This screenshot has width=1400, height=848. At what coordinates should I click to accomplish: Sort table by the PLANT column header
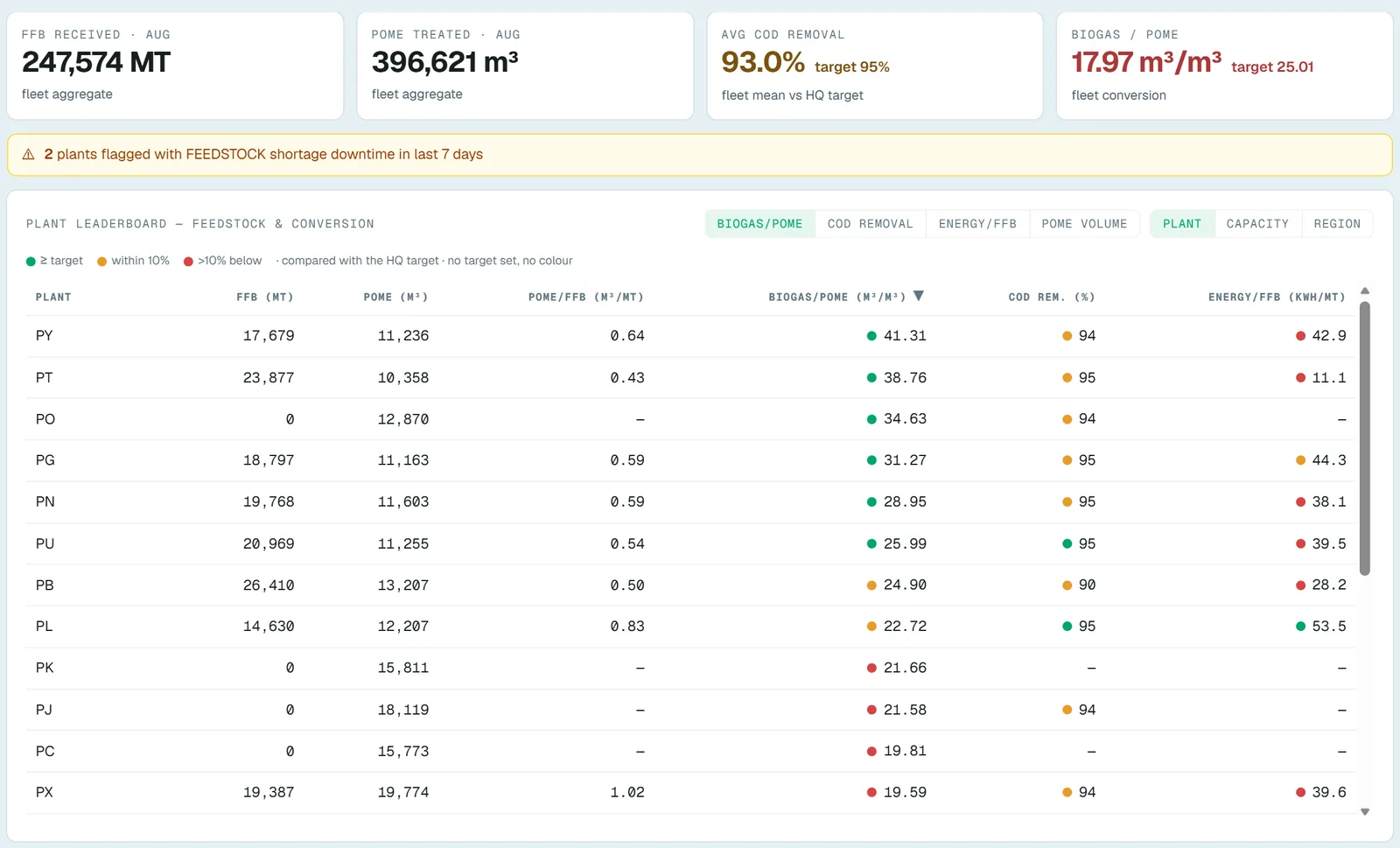click(53, 298)
